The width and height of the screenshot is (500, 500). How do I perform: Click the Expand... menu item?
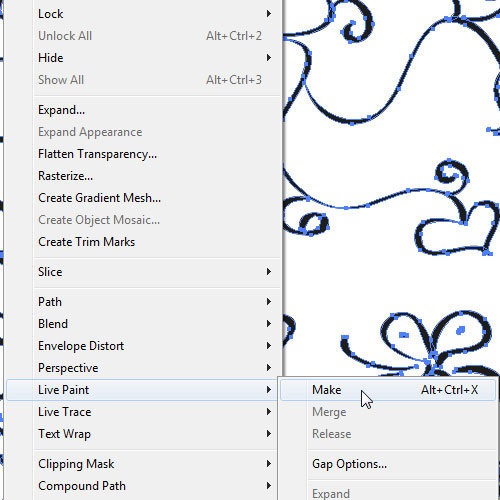(157, 110)
